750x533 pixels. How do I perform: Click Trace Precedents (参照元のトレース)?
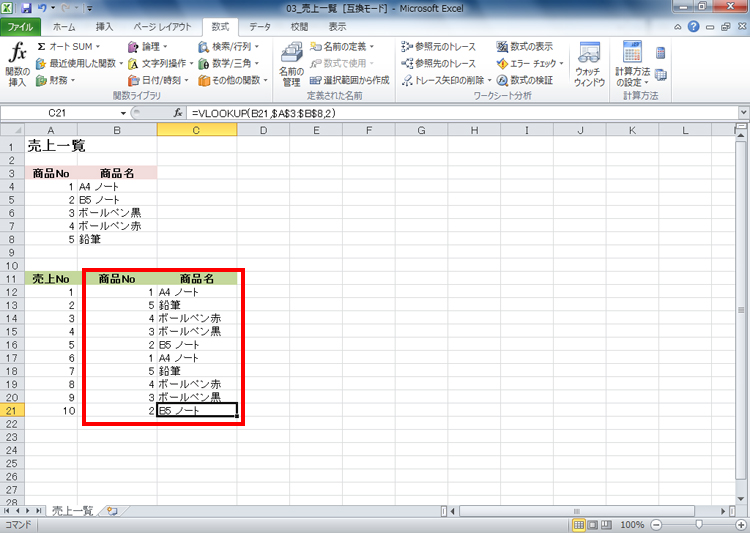[439, 47]
